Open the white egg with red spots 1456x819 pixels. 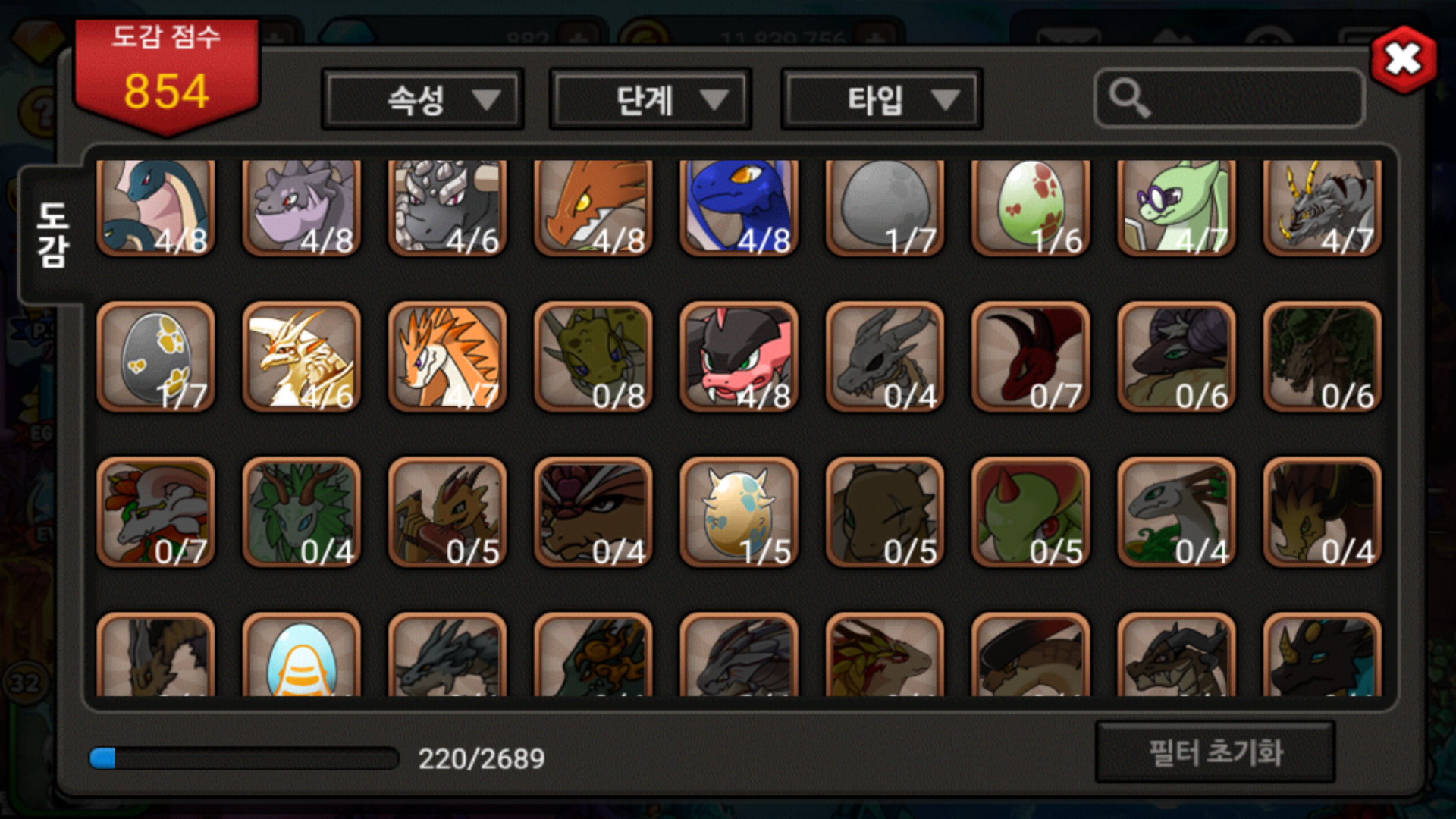point(1031,206)
